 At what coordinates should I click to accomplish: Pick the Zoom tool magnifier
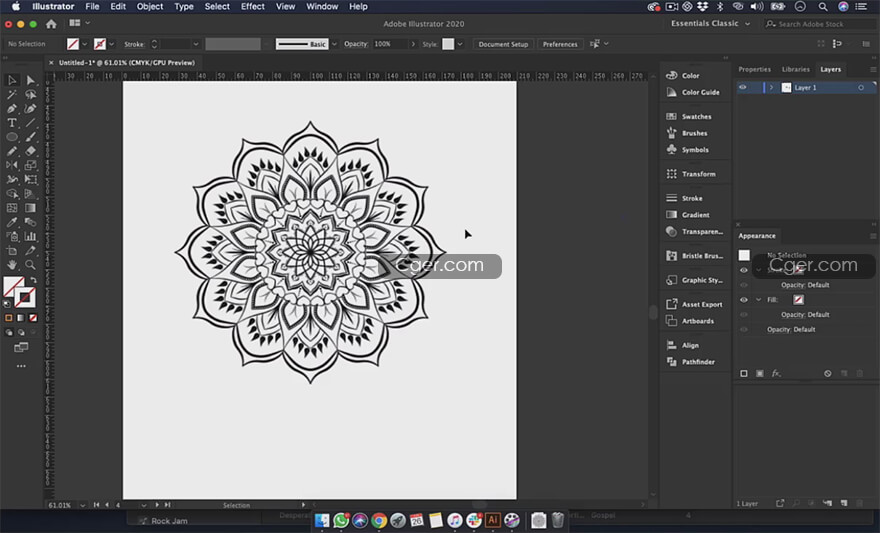[30, 265]
